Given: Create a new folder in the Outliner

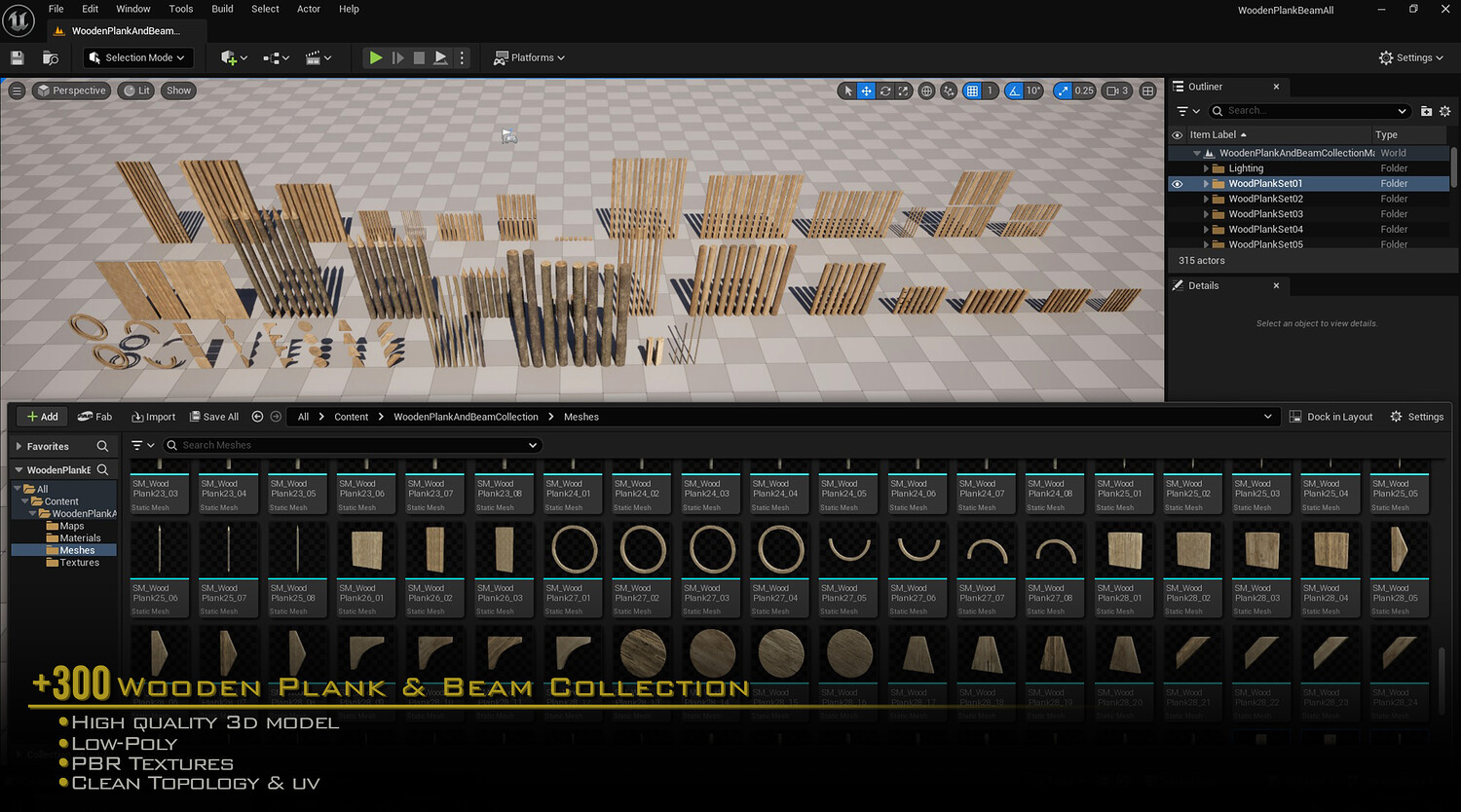Looking at the screenshot, I should click(x=1427, y=111).
